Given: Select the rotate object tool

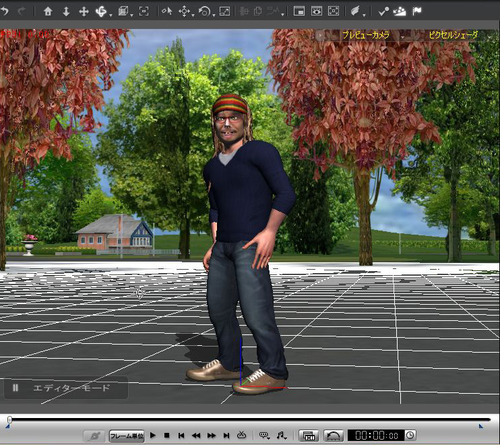Looking at the screenshot, I should [204, 12].
